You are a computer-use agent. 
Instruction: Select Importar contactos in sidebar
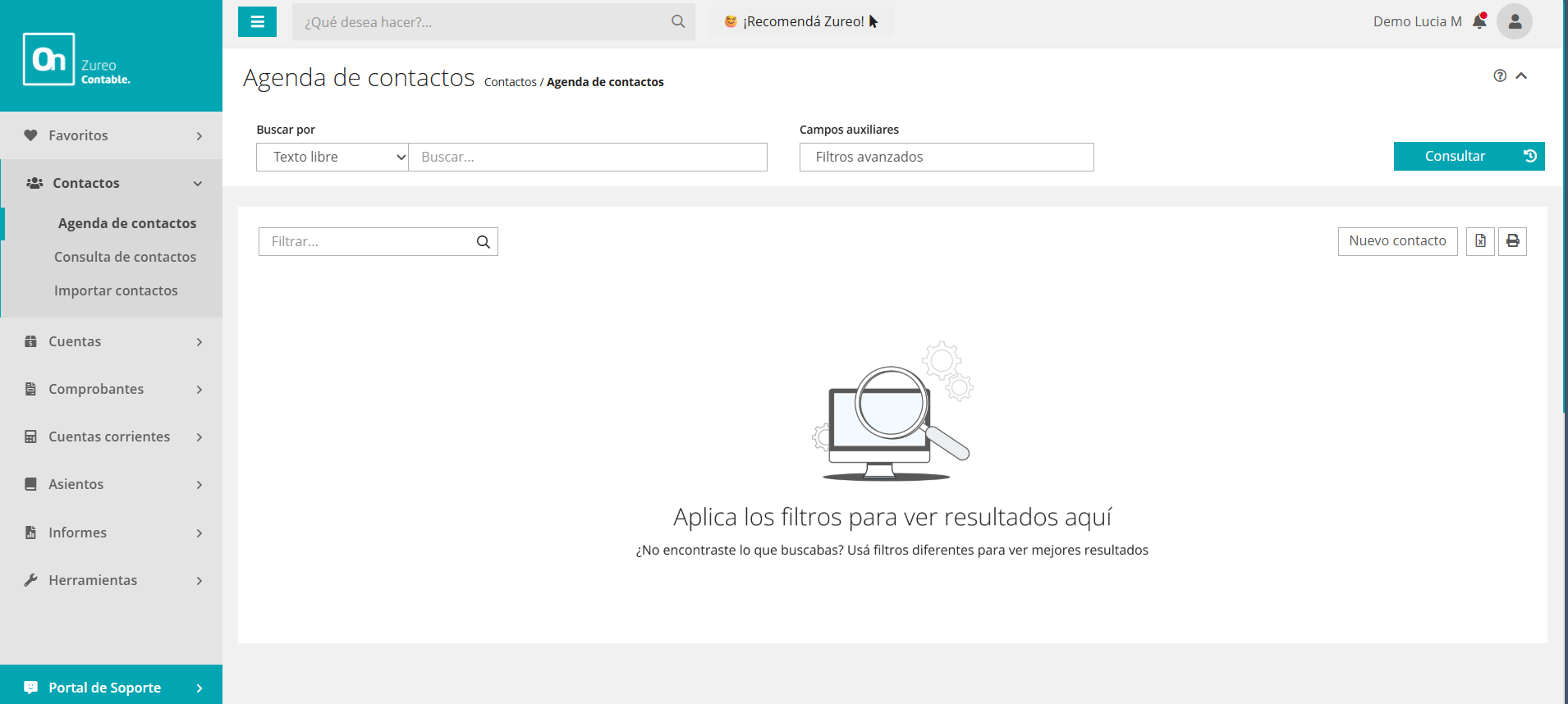click(x=116, y=290)
